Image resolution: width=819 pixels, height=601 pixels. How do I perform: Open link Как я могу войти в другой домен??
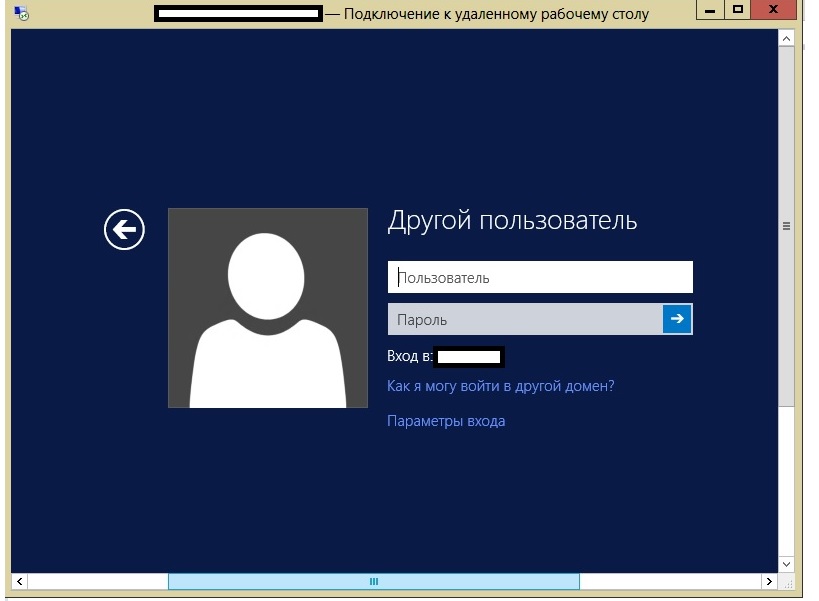500,386
